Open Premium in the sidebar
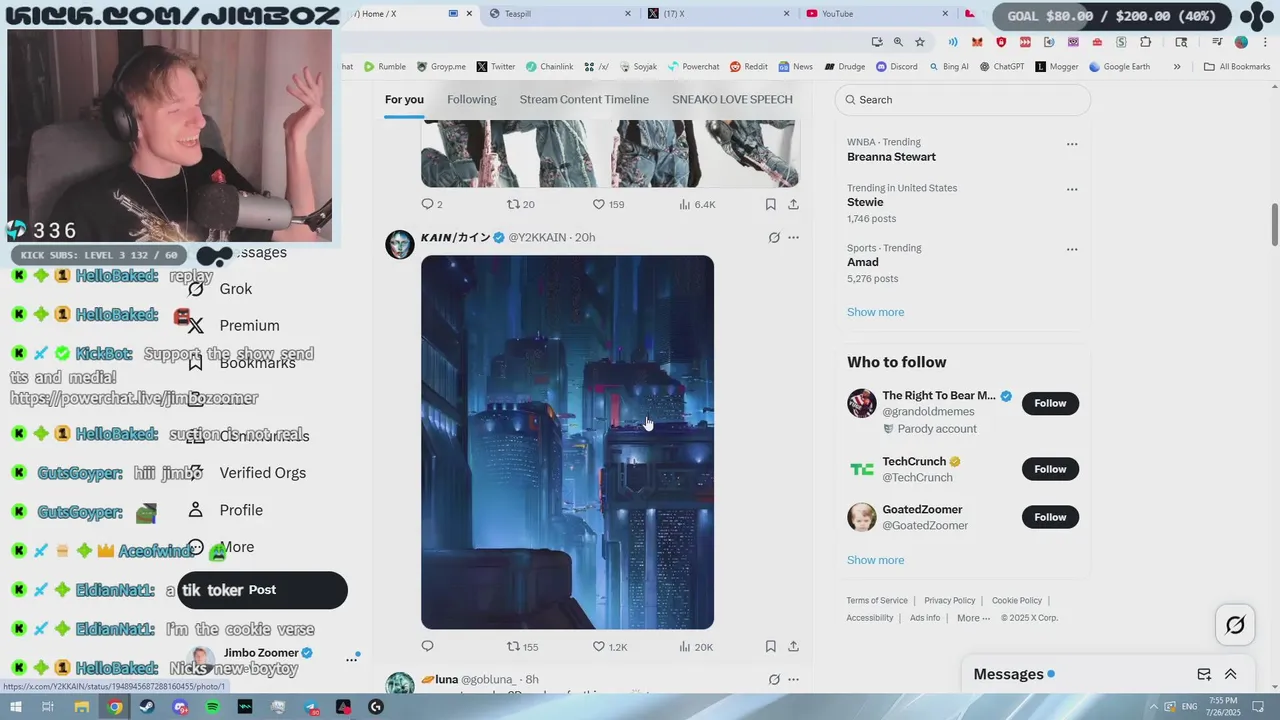The width and height of the screenshot is (1280, 720). [x=233, y=326]
